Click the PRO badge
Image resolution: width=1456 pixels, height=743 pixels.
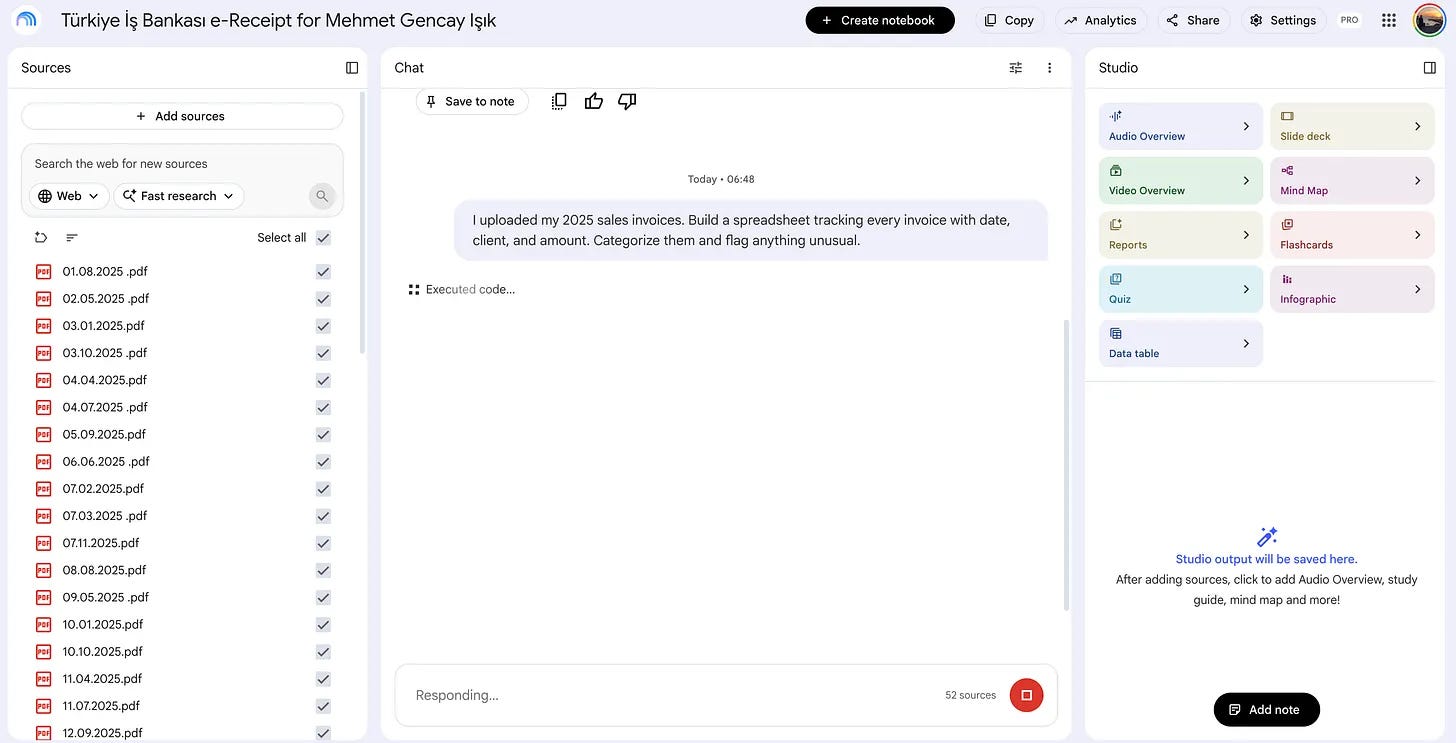pyautogui.click(x=1350, y=20)
